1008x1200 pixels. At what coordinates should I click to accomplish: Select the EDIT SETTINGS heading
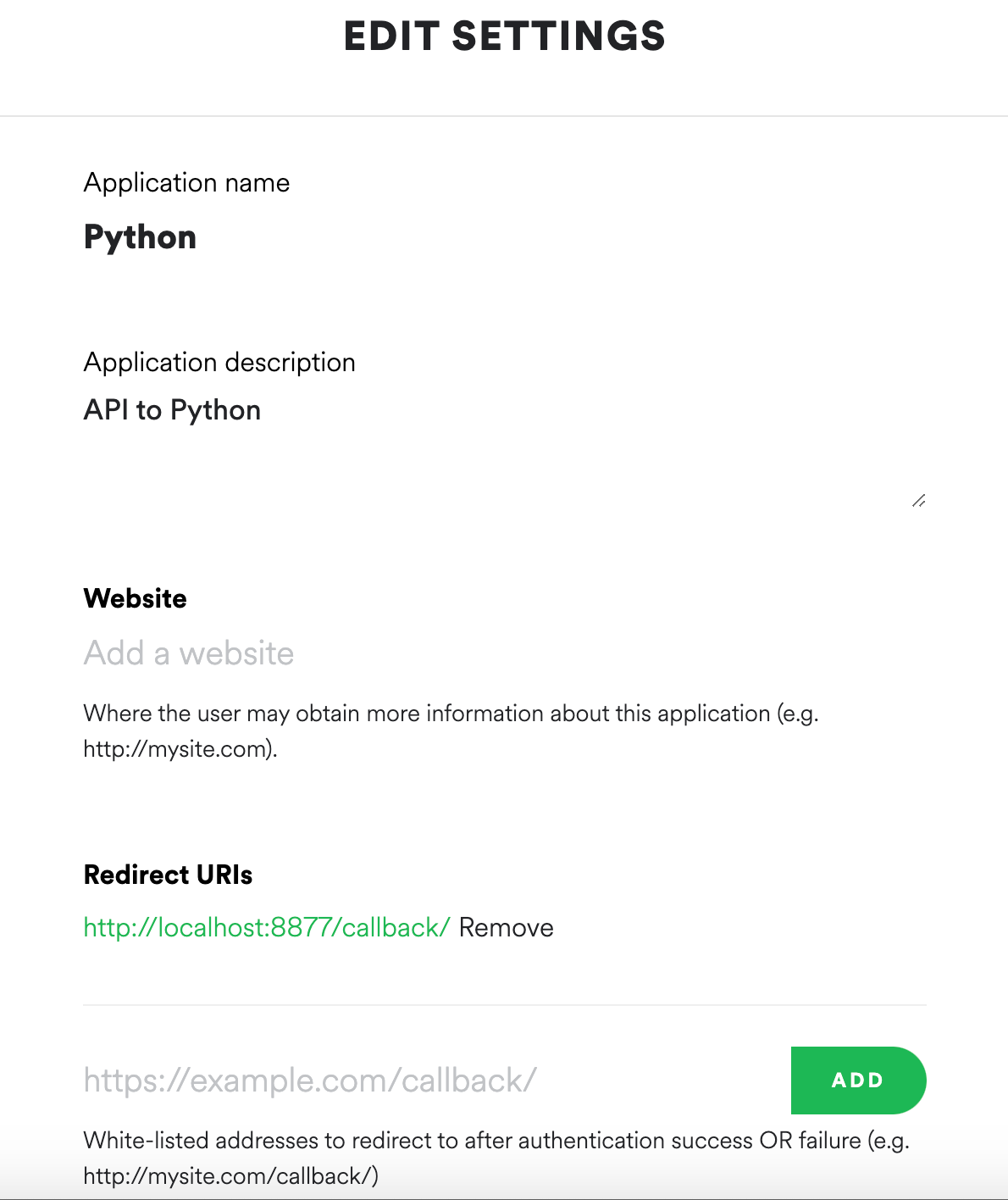(503, 36)
